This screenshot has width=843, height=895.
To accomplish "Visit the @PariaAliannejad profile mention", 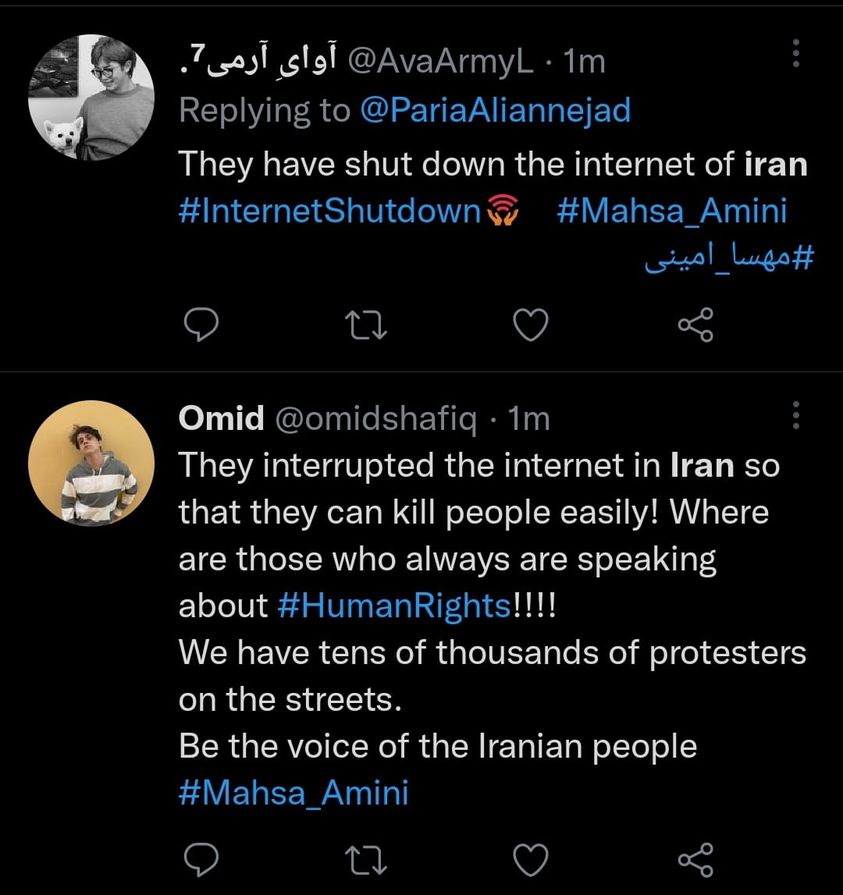I will (495, 109).
